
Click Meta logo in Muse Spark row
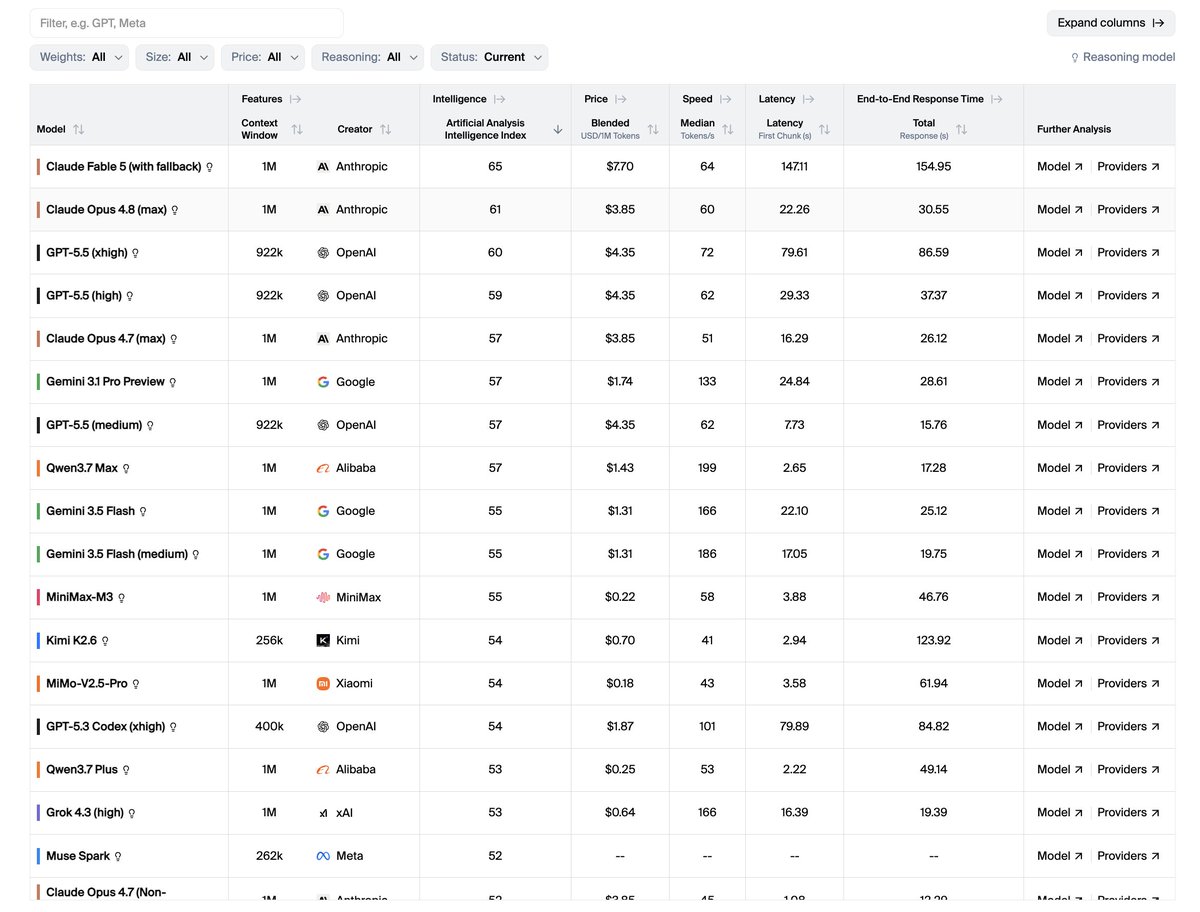click(x=323, y=856)
